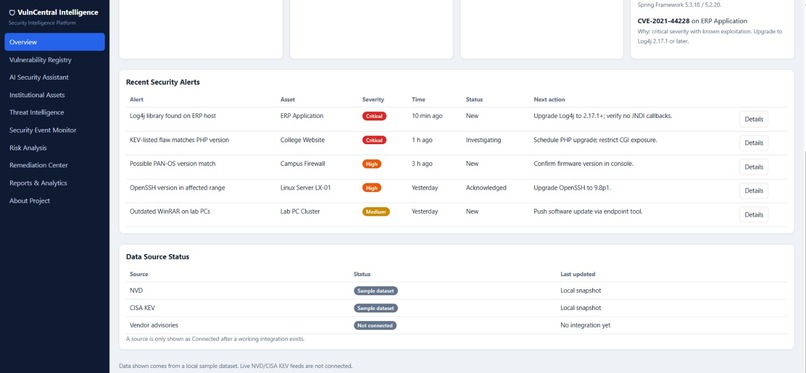Click 'College Website' asset cell

point(302,140)
